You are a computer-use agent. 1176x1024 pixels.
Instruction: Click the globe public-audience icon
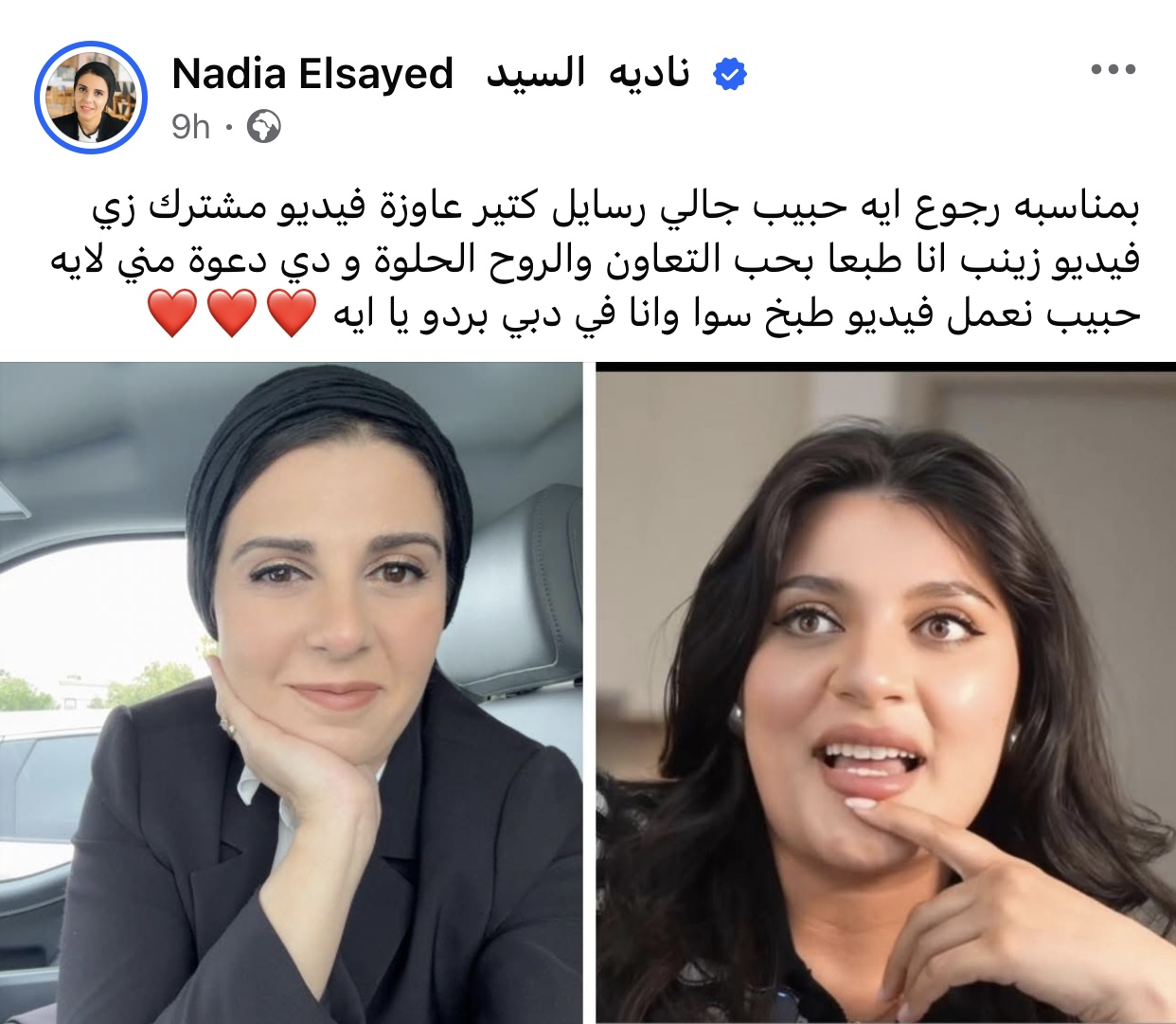263,126
